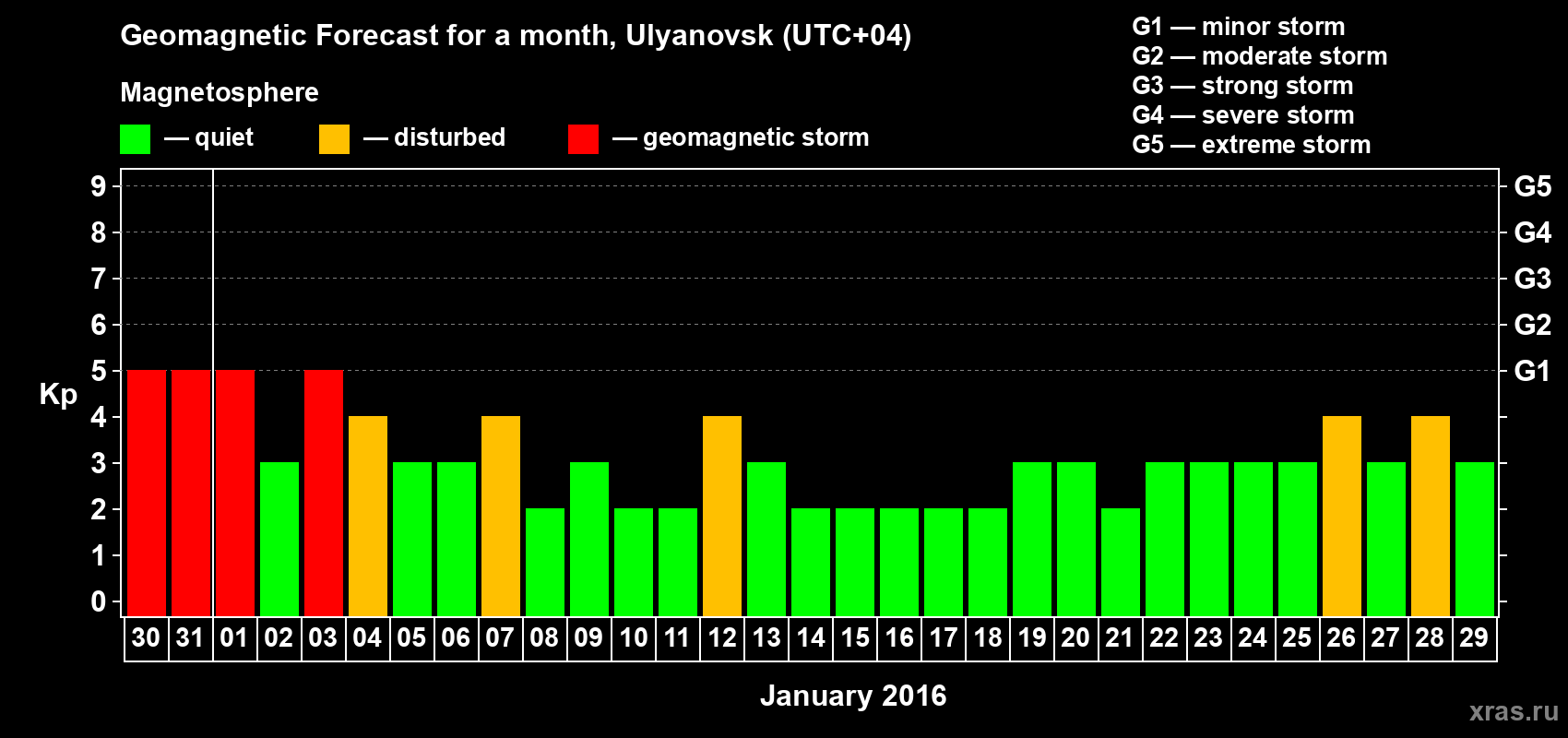Click the geomagnetic storm legend label
Screen dimensions: 1568x738
click(x=756, y=138)
